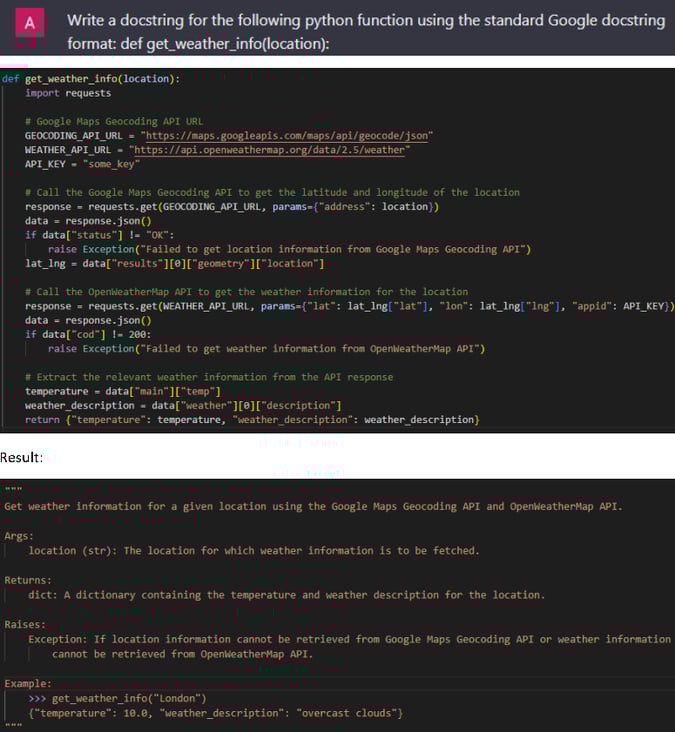Click the requests.get WEATHER_API_URL call line

pyautogui.click(x=350, y=306)
